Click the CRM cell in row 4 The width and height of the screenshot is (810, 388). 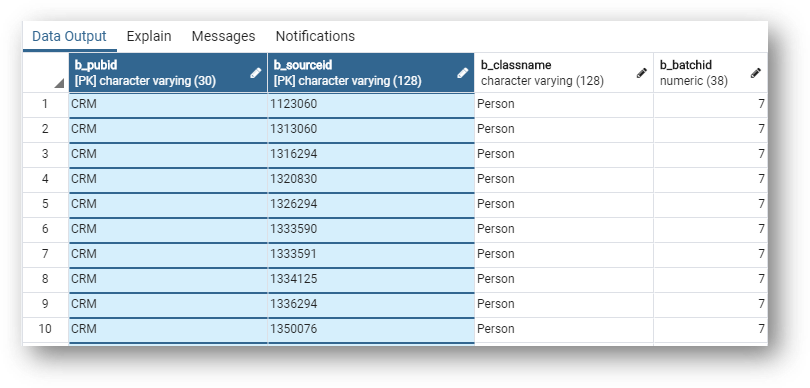(168, 179)
